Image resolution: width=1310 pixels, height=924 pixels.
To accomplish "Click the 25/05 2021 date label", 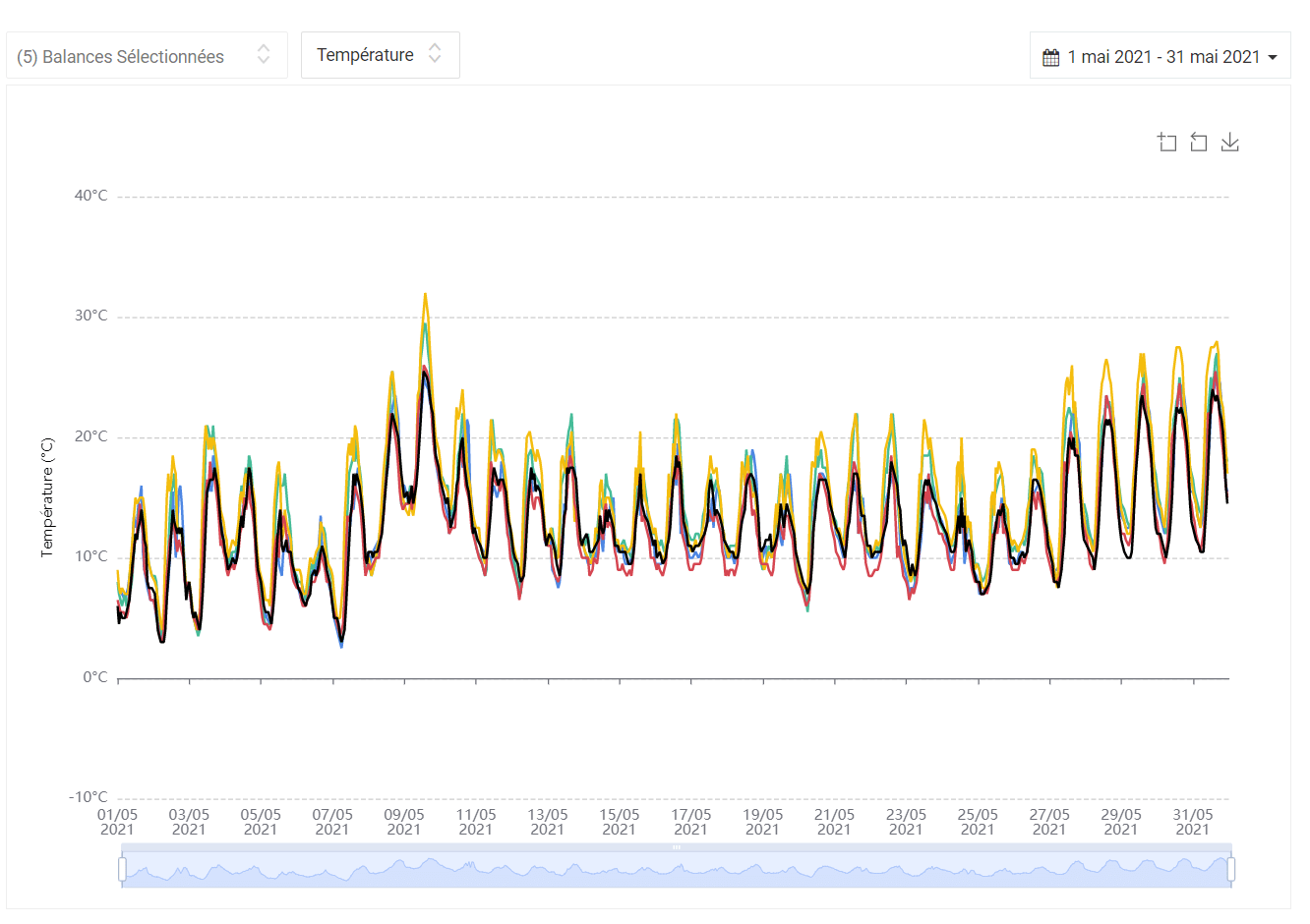I will point(978,822).
